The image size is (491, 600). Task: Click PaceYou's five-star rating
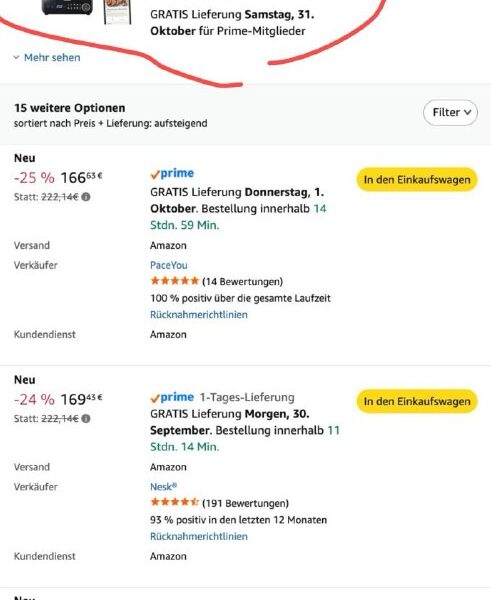coord(175,281)
